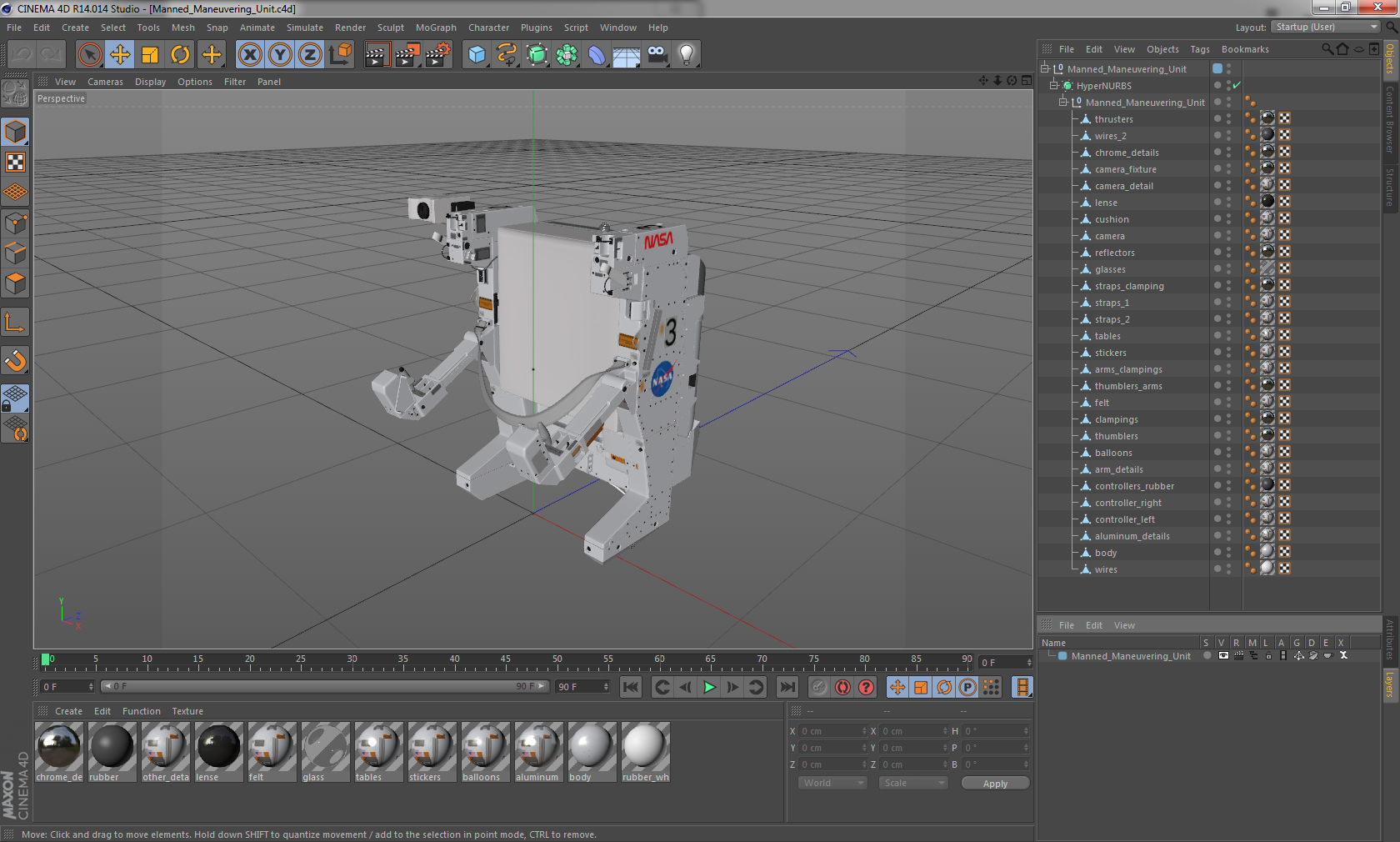Open the World coordinate dropdown
1400x842 pixels.
click(x=832, y=783)
